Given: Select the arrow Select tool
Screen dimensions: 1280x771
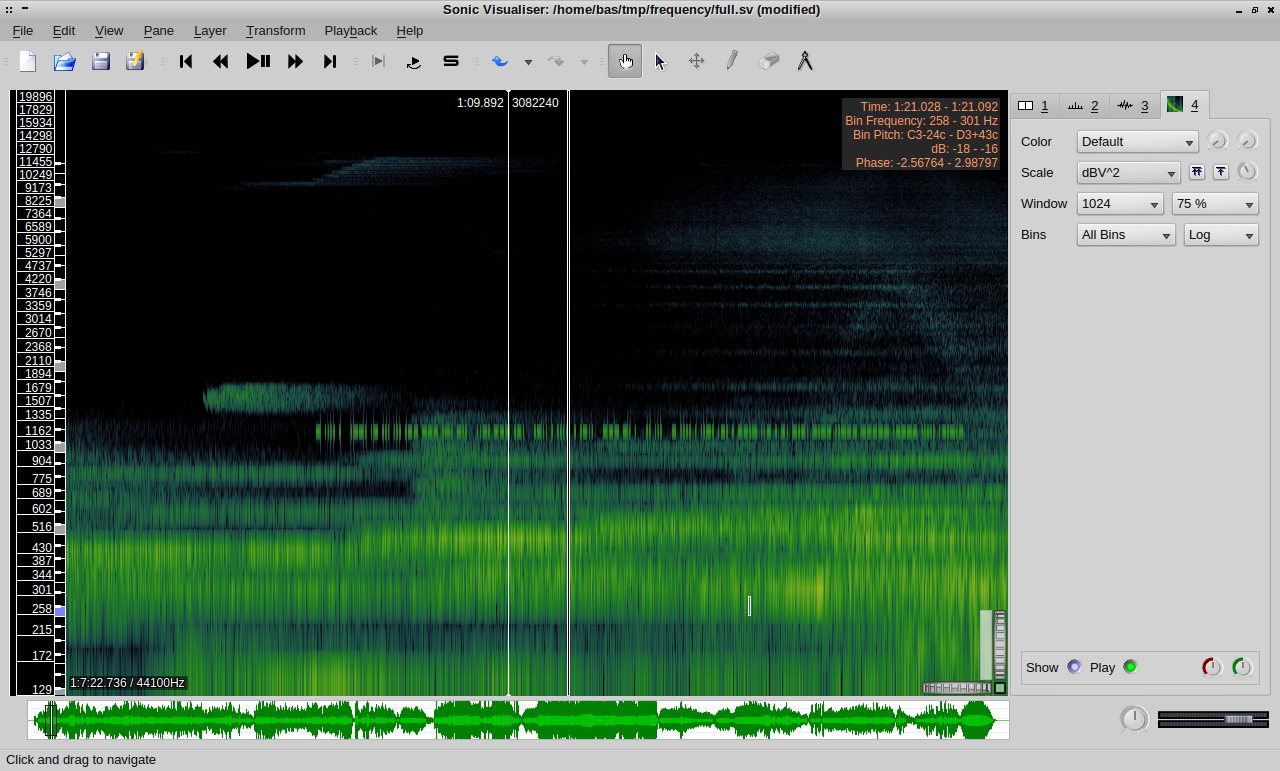Looking at the screenshot, I should pyautogui.click(x=660, y=61).
